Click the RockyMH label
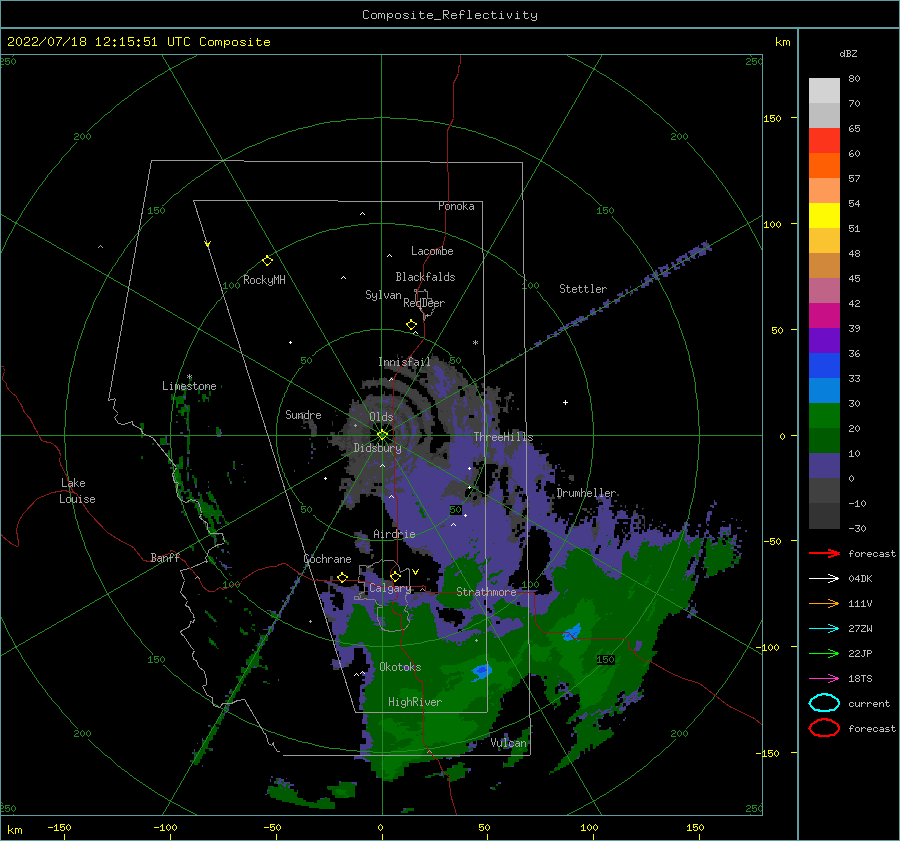The width and height of the screenshot is (900, 841). tap(264, 280)
